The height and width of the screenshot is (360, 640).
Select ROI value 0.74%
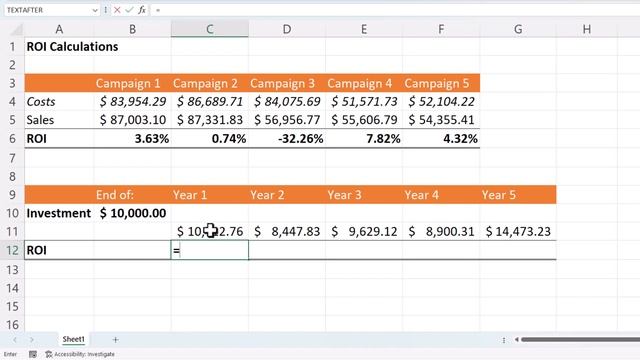point(210,139)
